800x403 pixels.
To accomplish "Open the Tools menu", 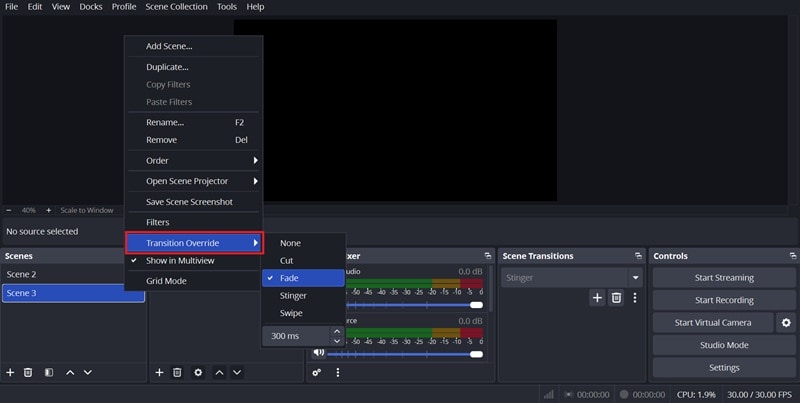I will pyautogui.click(x=227, y=7).
